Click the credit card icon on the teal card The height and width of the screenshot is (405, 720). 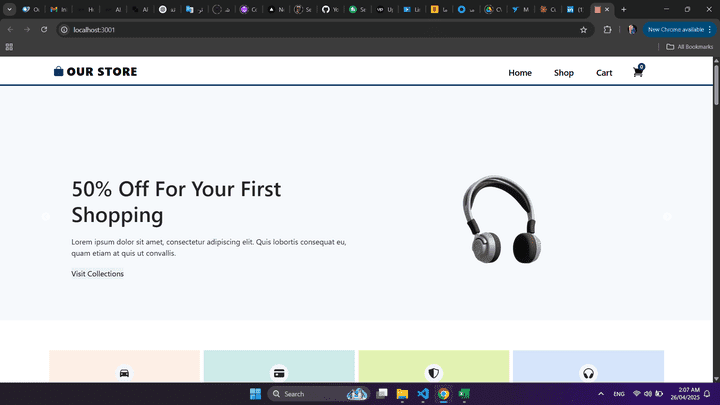click(279, 373)
